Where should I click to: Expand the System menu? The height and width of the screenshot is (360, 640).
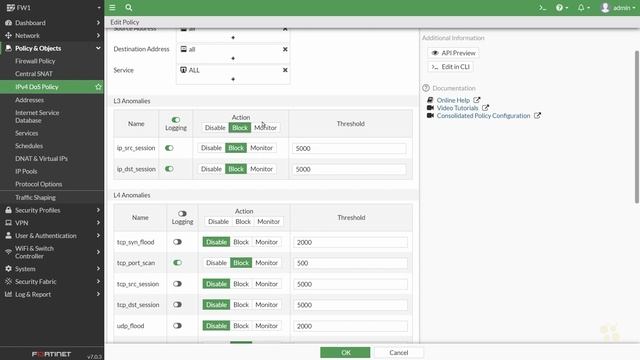click(x=52, y=269)
